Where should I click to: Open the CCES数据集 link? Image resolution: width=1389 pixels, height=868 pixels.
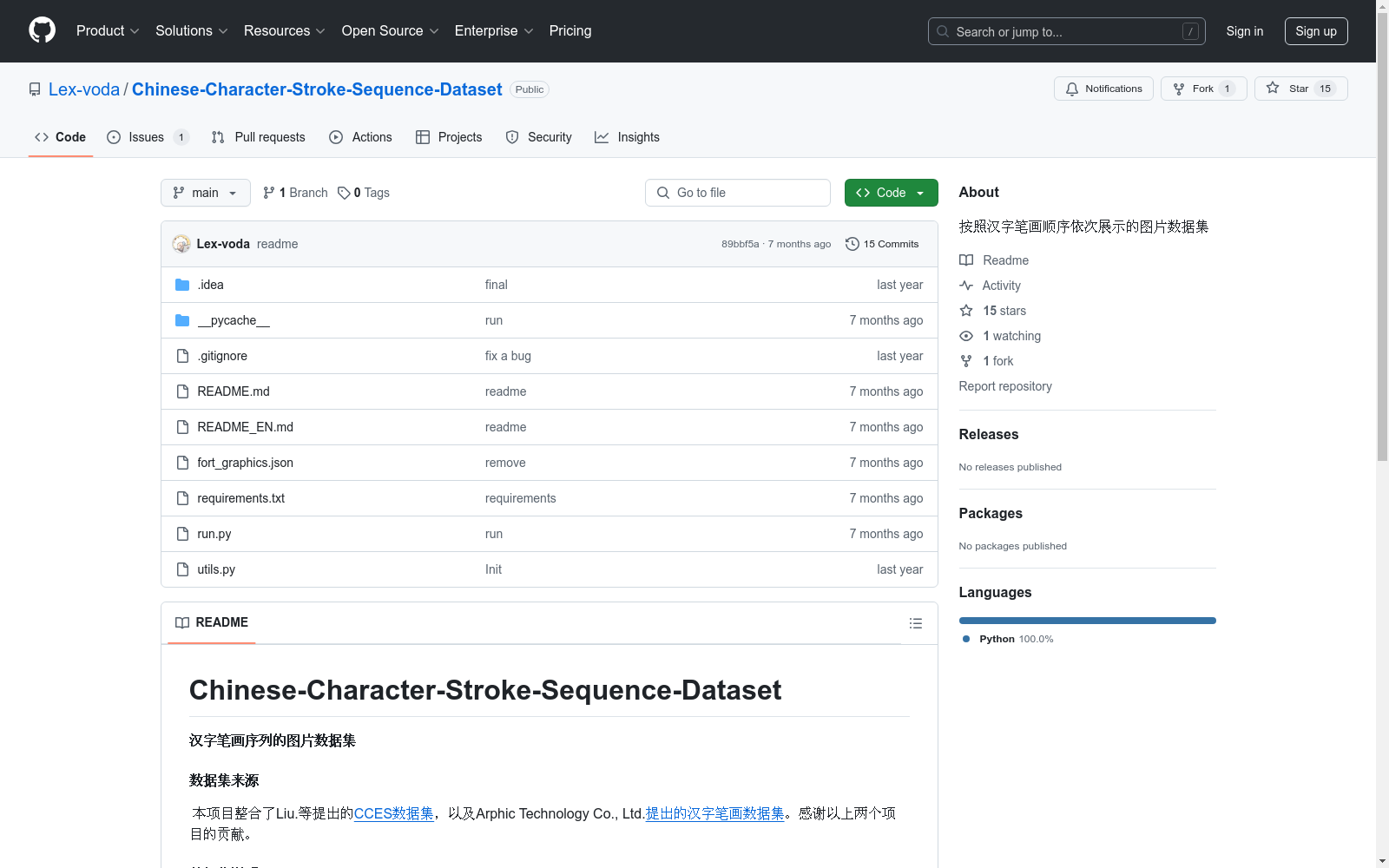click(x=394, y=813)
